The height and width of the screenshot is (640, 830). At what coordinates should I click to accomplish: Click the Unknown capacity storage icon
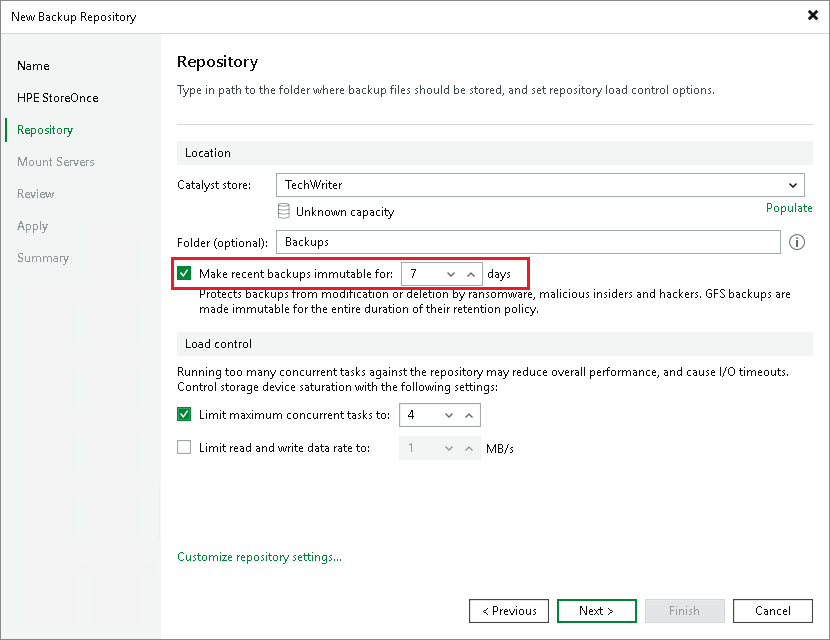click(x=284, y=211)
